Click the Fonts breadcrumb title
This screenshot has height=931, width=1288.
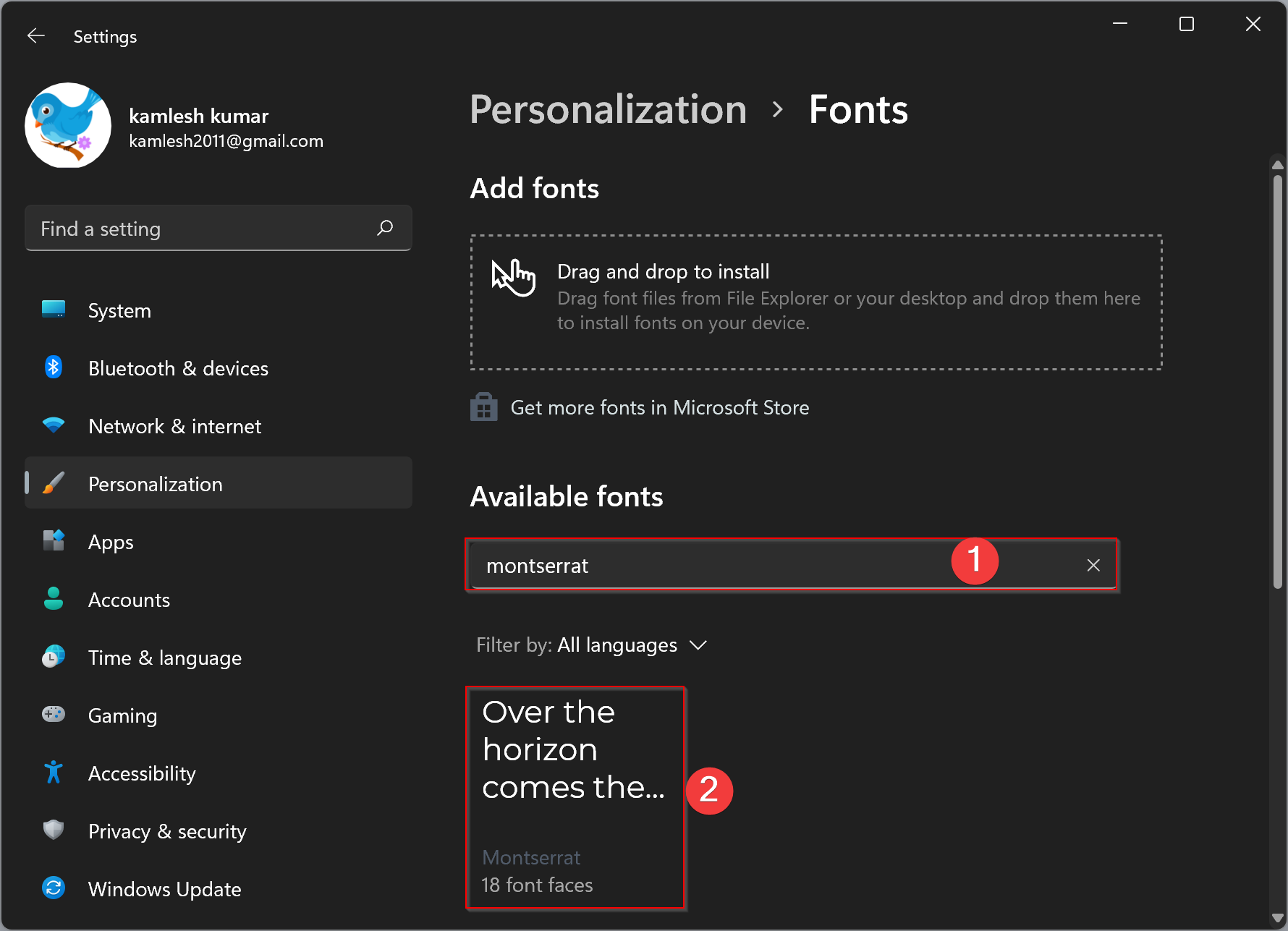coord(858,110)
